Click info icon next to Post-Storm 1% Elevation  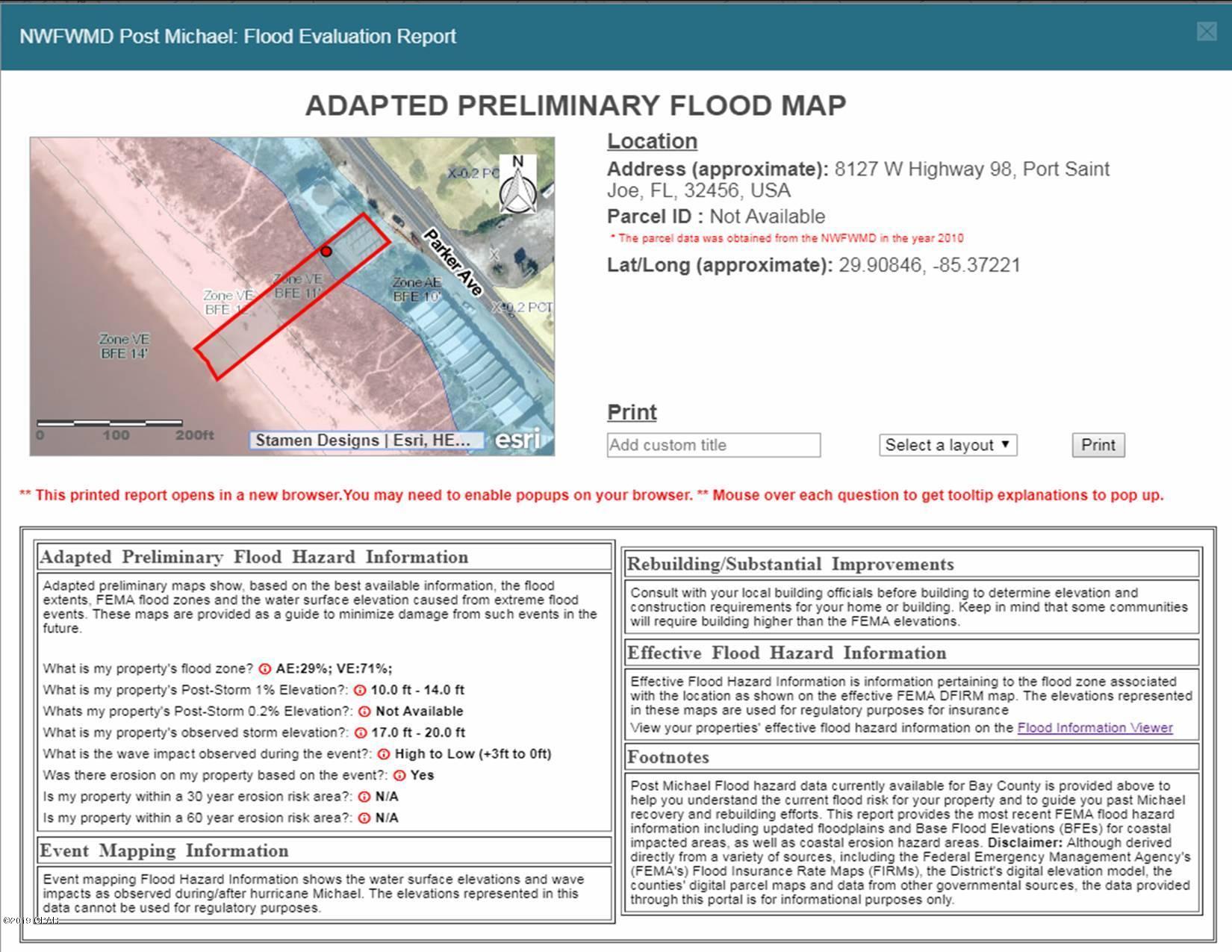360,691
